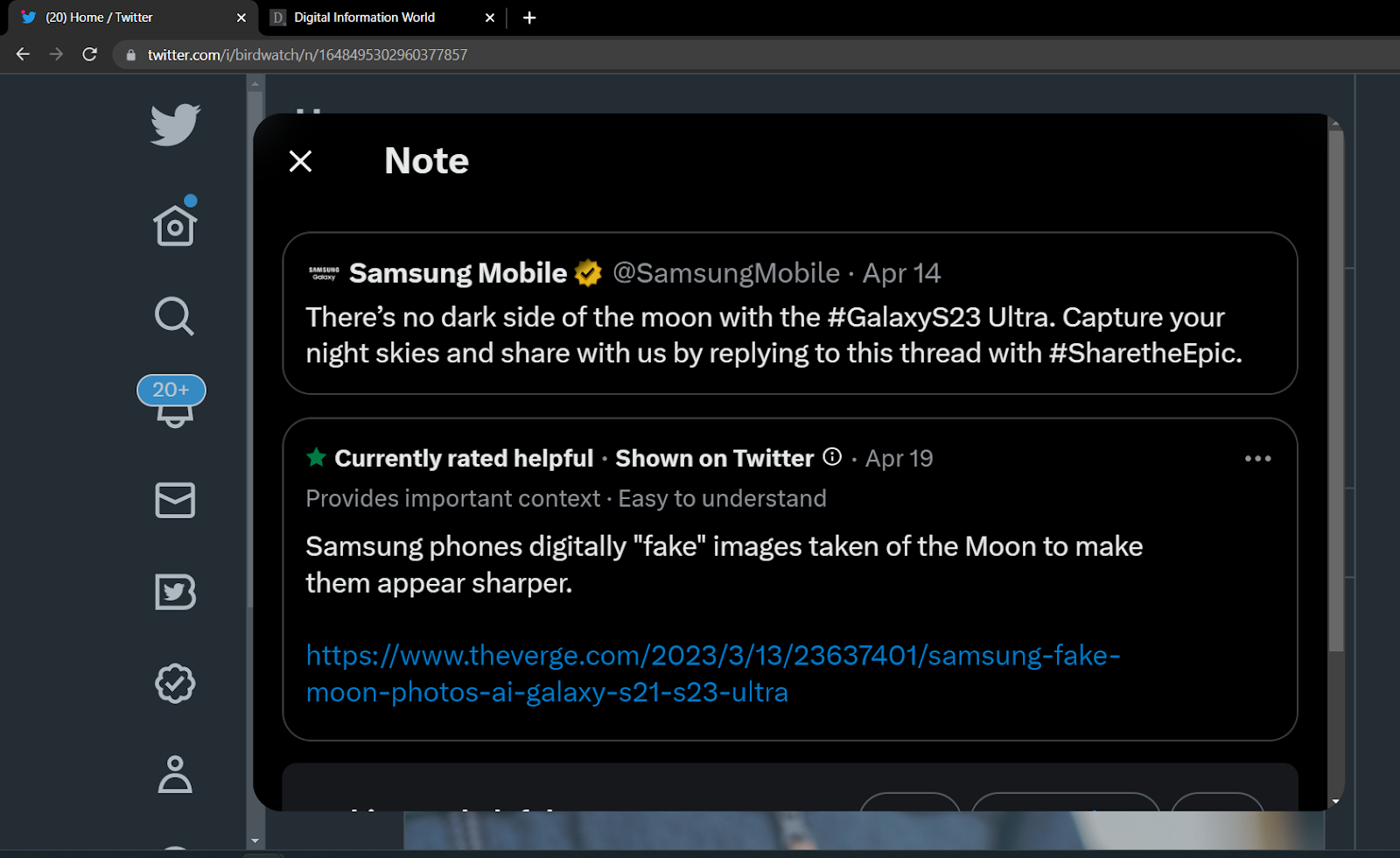Click the Samsung Mobile gold verified badge
This screenshot has height=858, width=1400.
(x=588, y=273)
